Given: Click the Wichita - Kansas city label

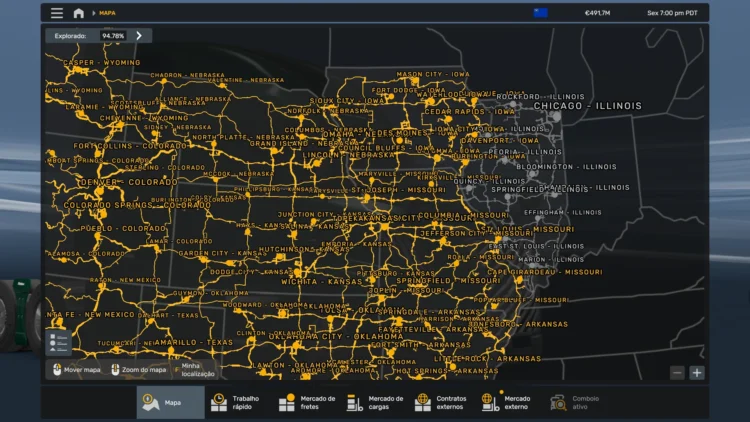Looking at the screenshot, I should [x=321, y=282].
